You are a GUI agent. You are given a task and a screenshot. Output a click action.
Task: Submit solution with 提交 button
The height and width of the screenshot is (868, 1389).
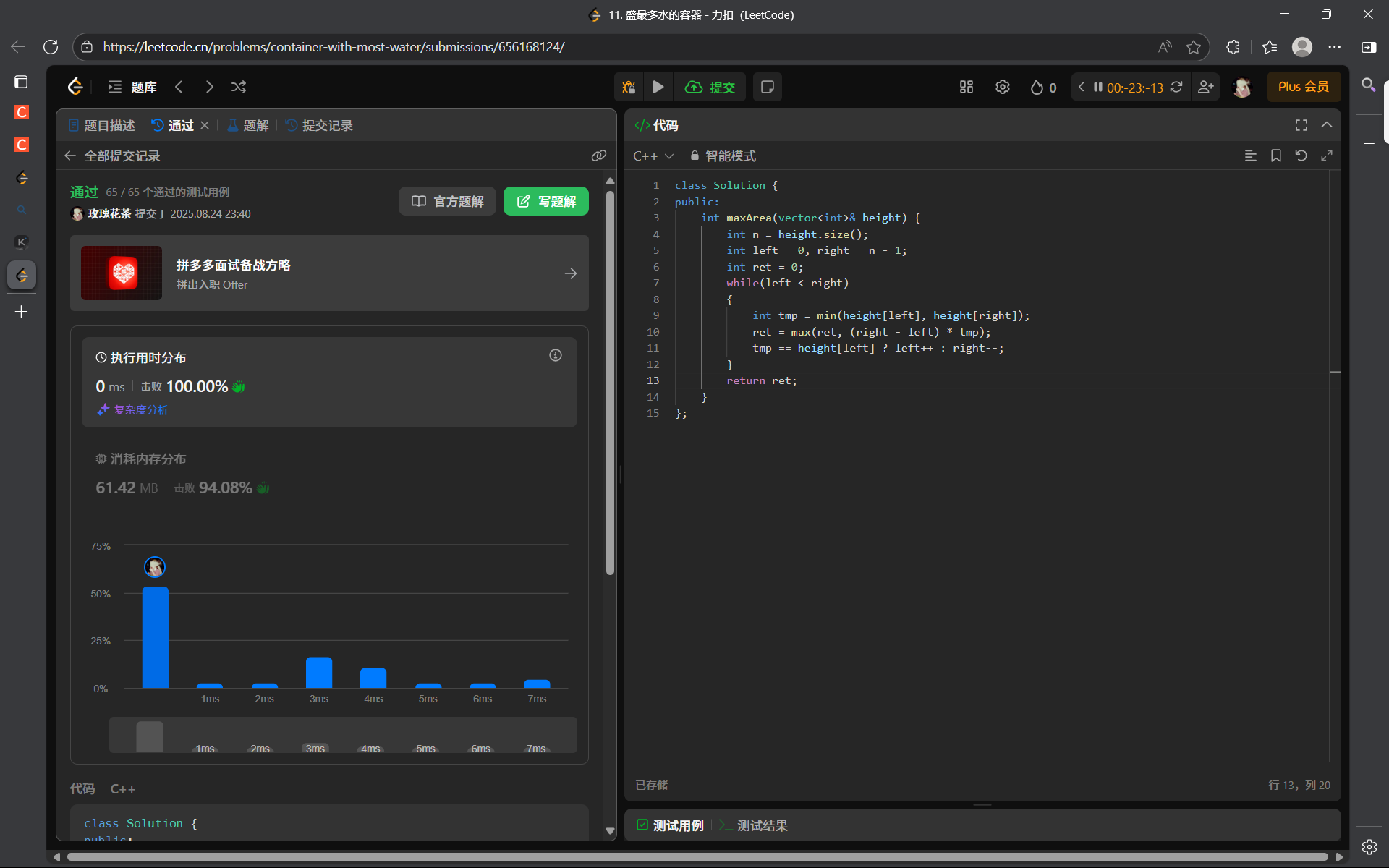click(x=710, y=87)
